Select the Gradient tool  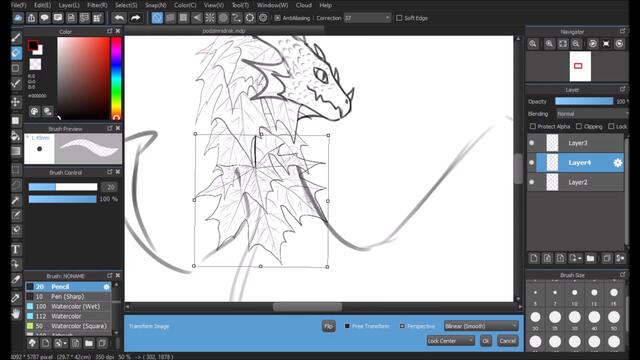(x=16, y=151)
